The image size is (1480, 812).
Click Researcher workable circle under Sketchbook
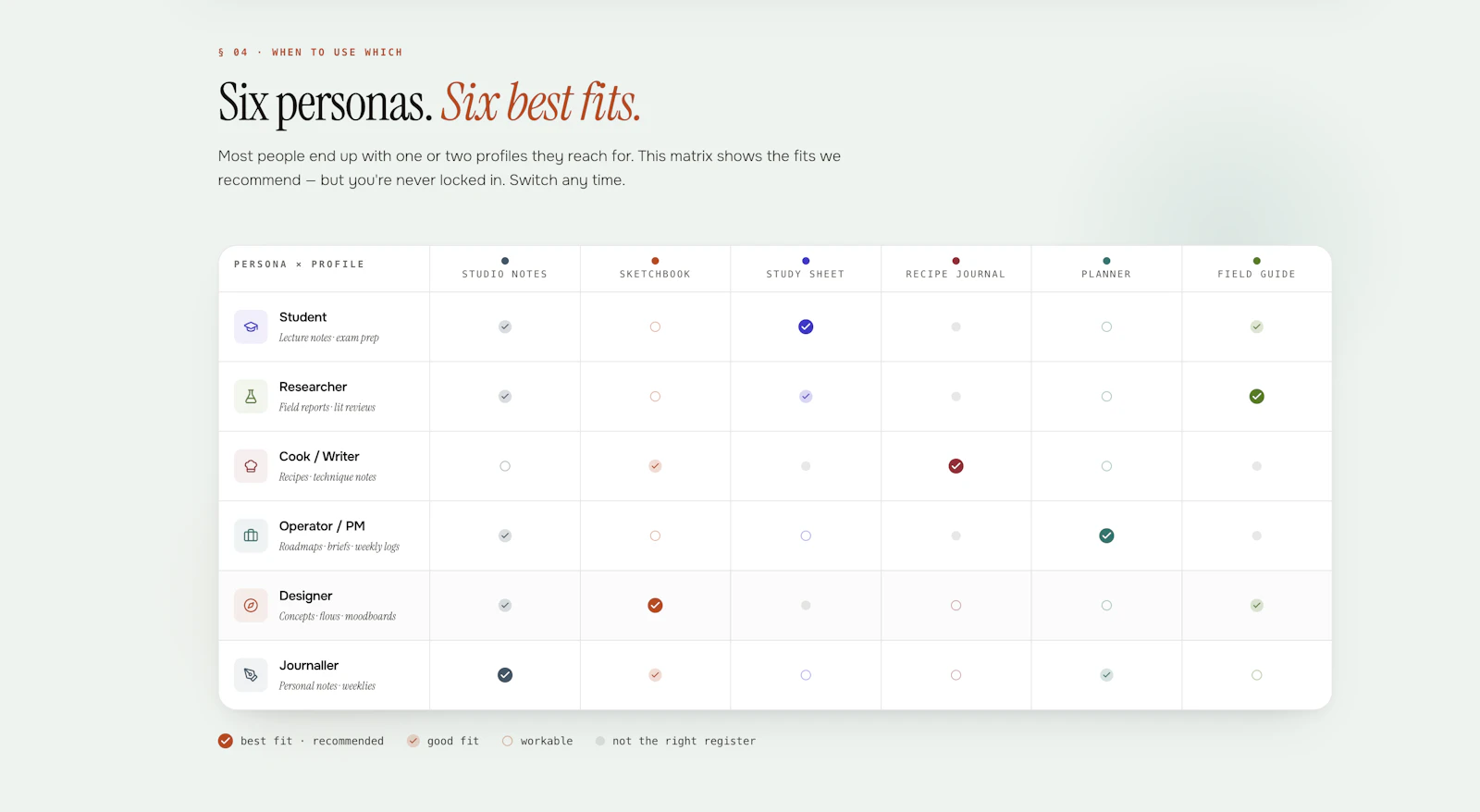(655, 396)
